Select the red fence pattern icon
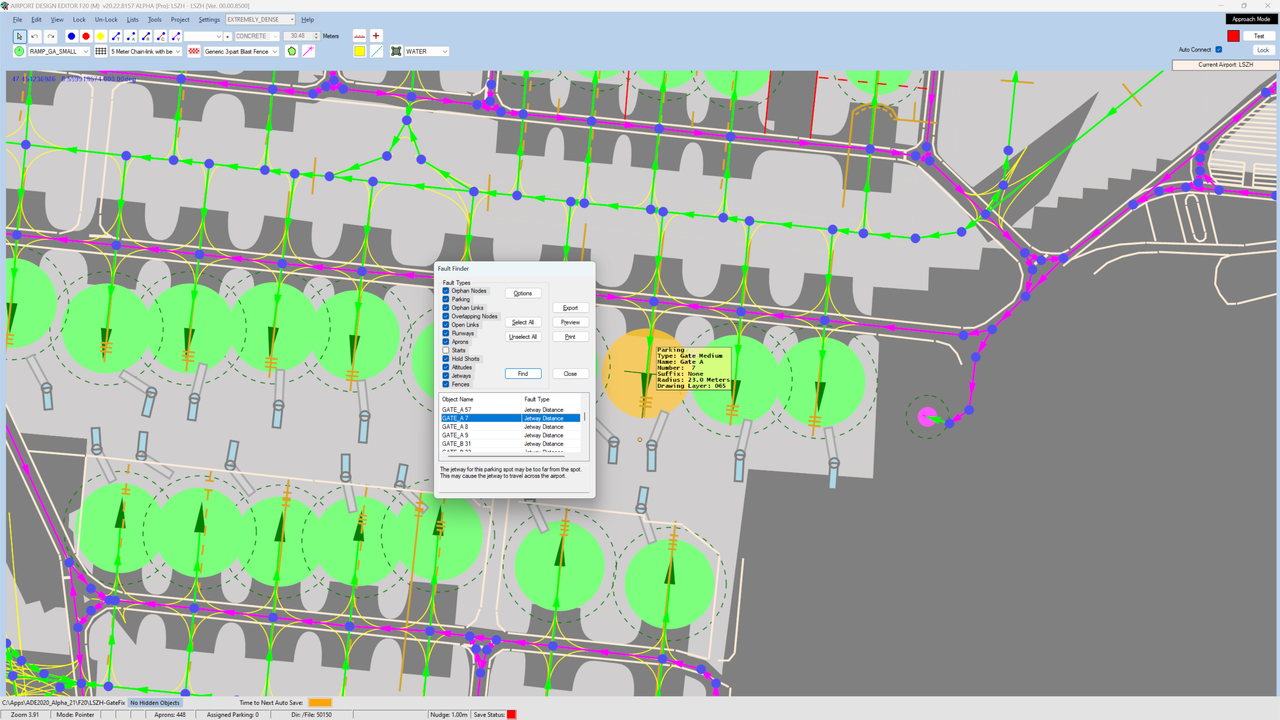Viewport: 1280px width, 720px height. pos(194,51)
